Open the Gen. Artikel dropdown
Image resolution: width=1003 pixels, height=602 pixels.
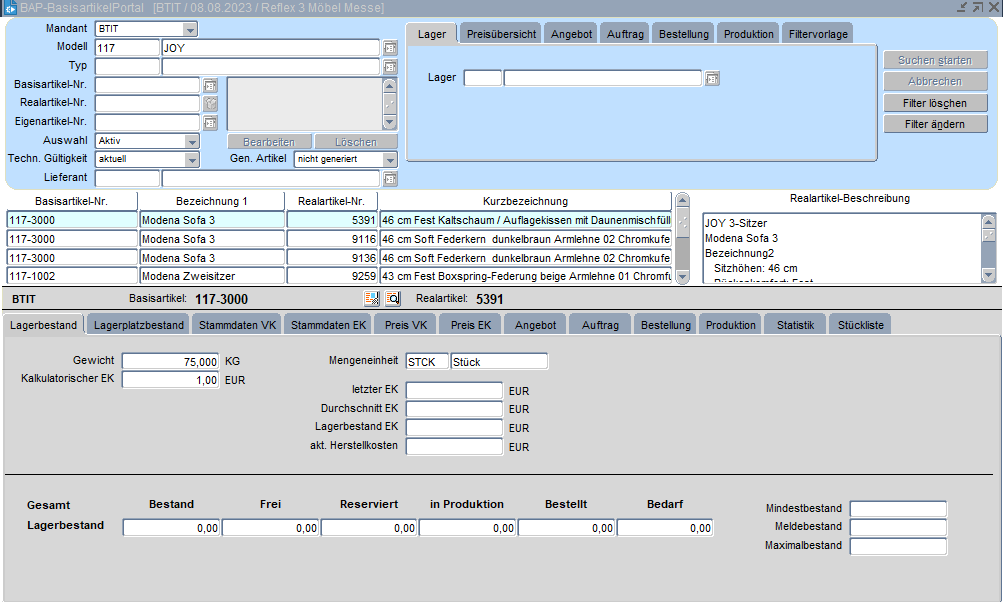pyautogui.click(x=390, y=159)
